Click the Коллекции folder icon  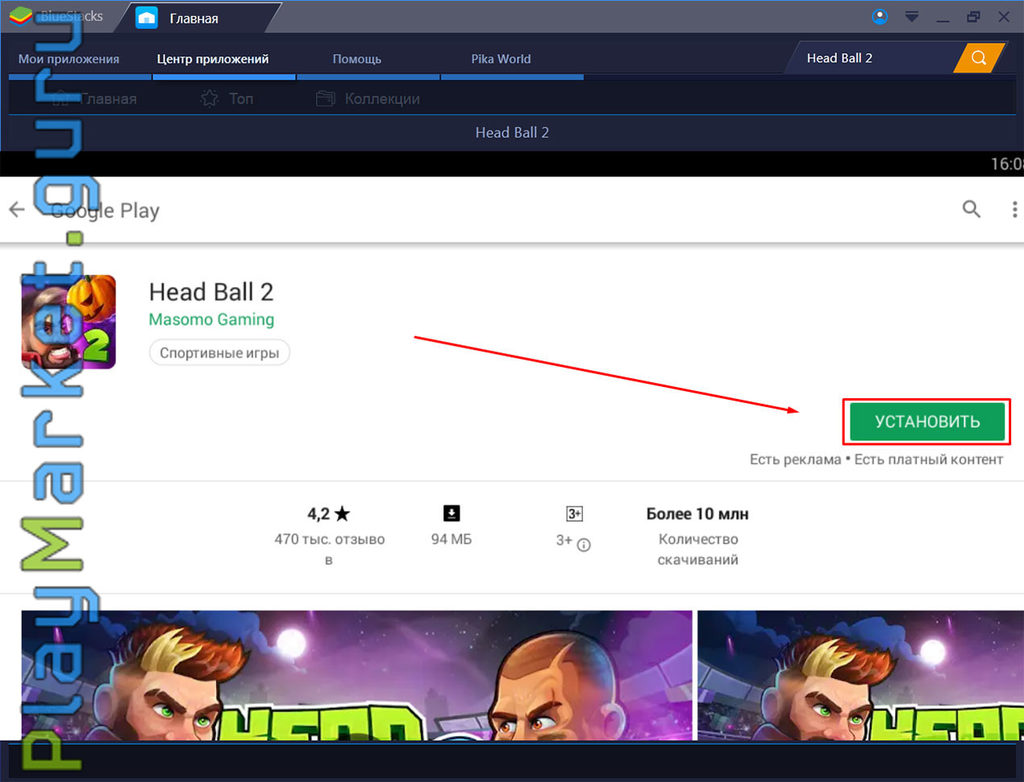point(325,99)
